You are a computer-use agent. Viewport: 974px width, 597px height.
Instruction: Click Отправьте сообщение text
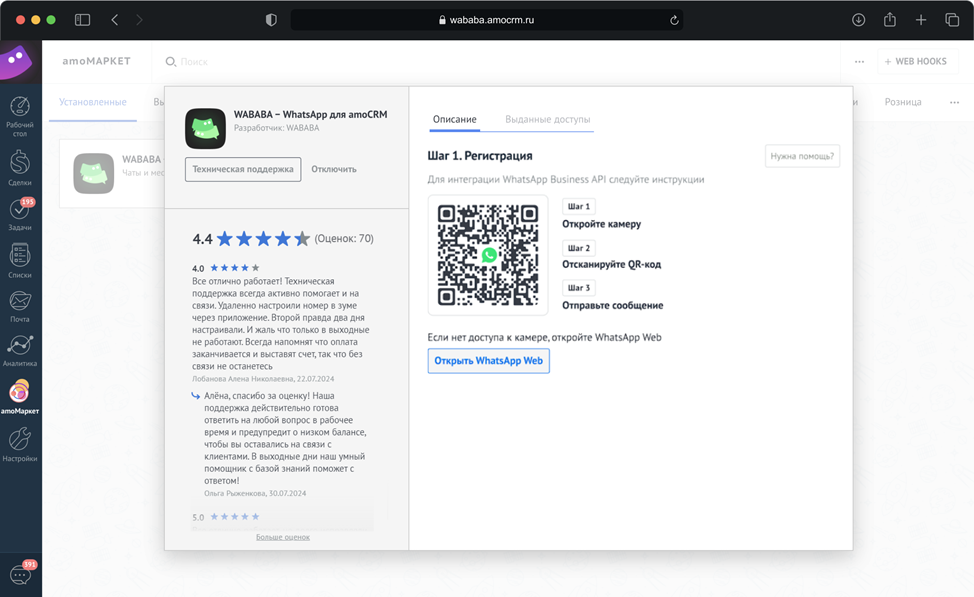point(612,305)
